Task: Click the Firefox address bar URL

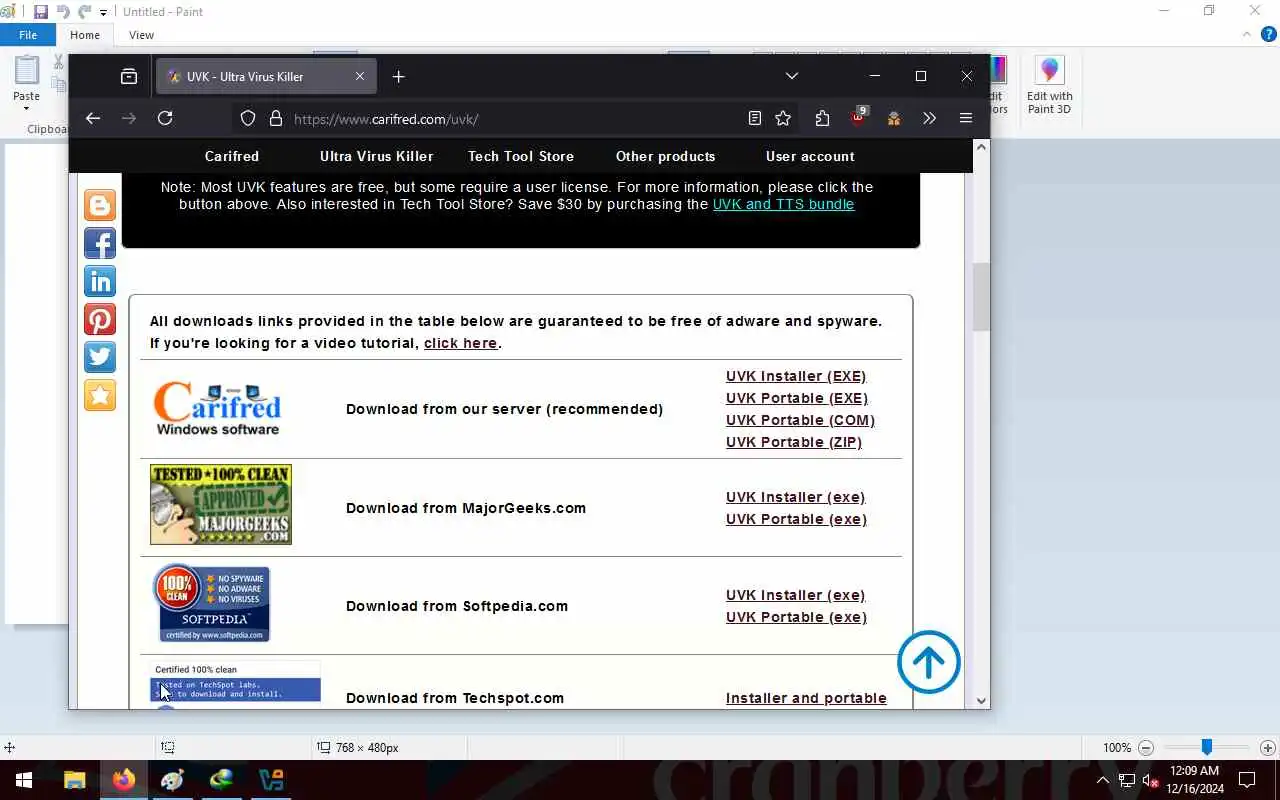Action: (x=386, y=119)
